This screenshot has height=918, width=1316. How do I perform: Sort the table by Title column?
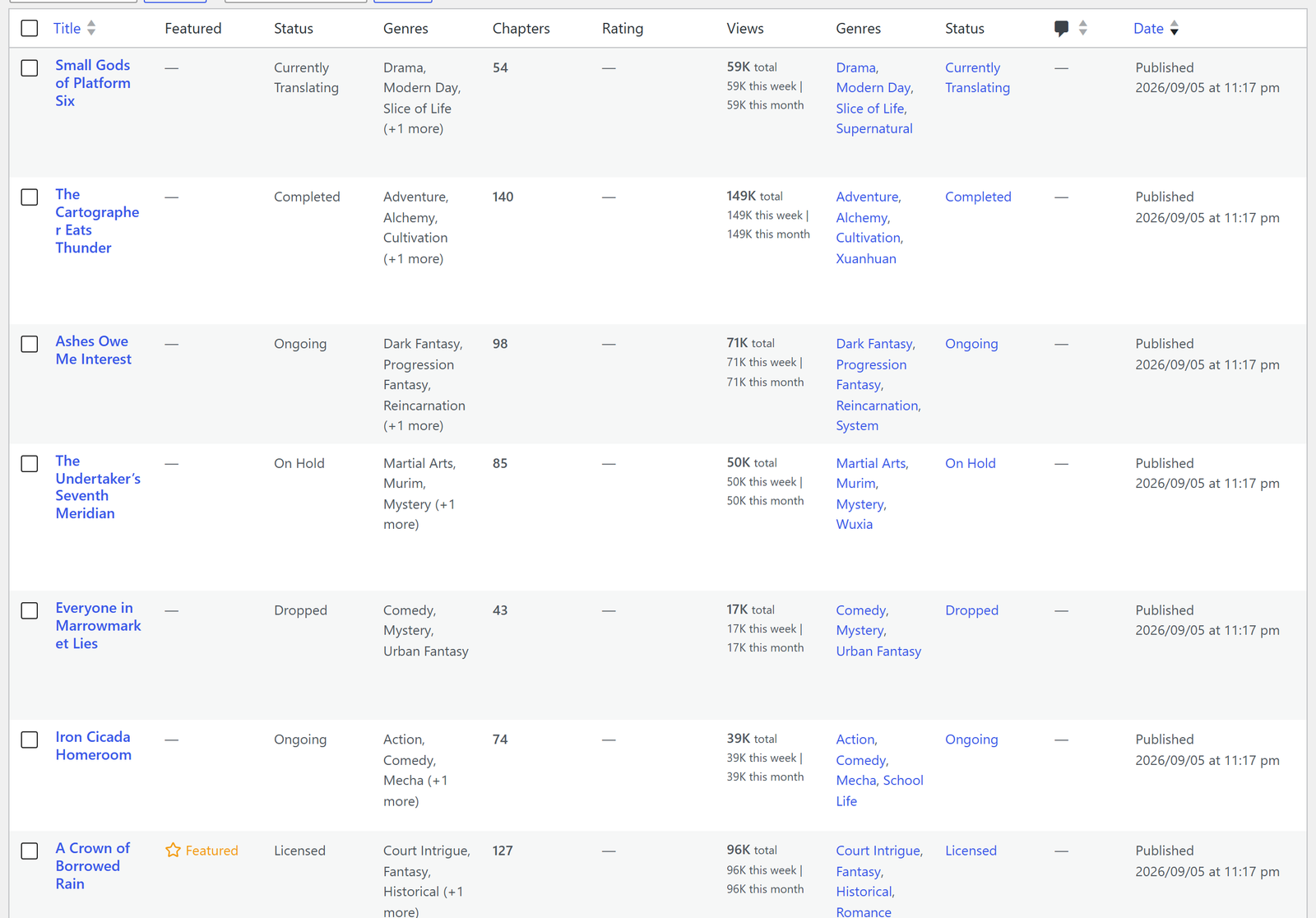[67, 28]
